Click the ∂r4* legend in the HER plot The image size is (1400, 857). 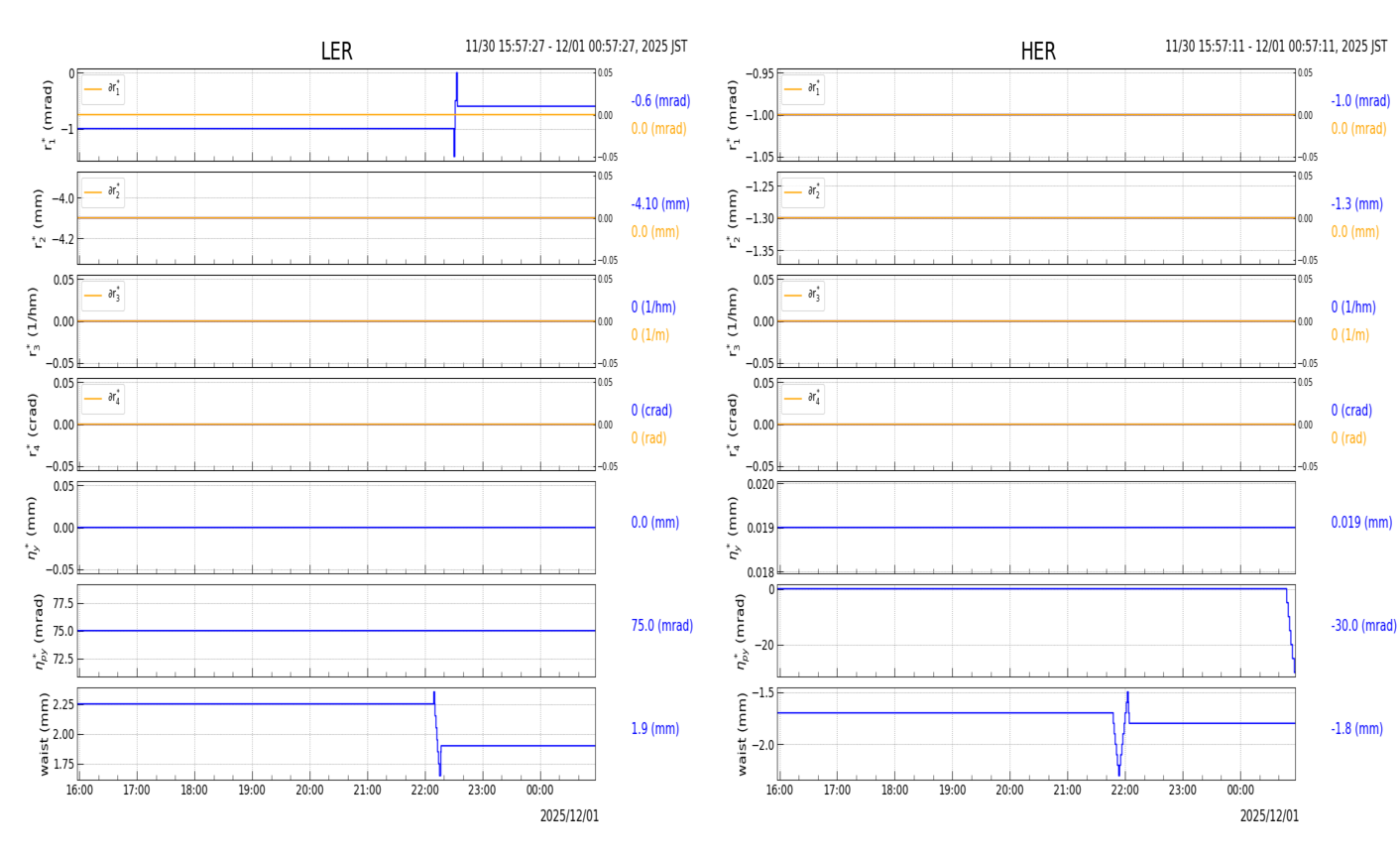(803, 399)
